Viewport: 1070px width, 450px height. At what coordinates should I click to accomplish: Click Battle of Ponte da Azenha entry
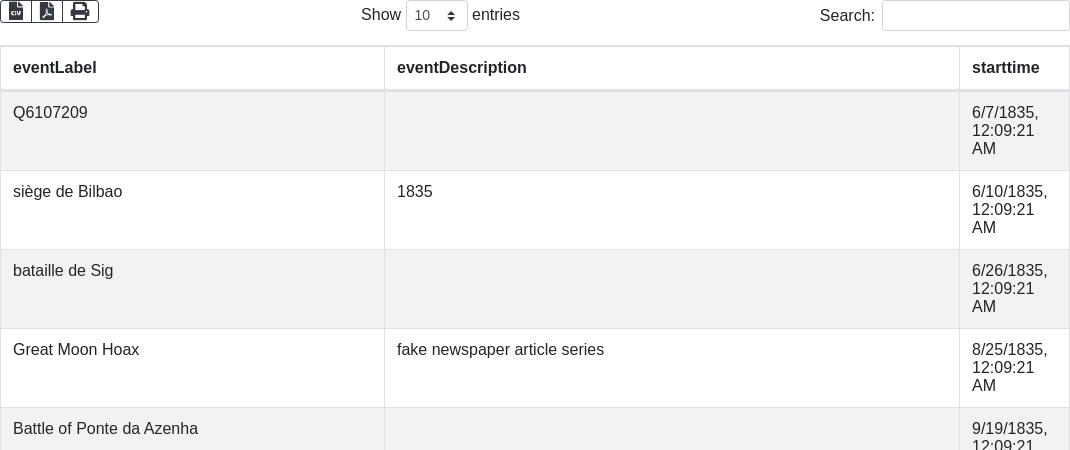click(x=105, y=429)
